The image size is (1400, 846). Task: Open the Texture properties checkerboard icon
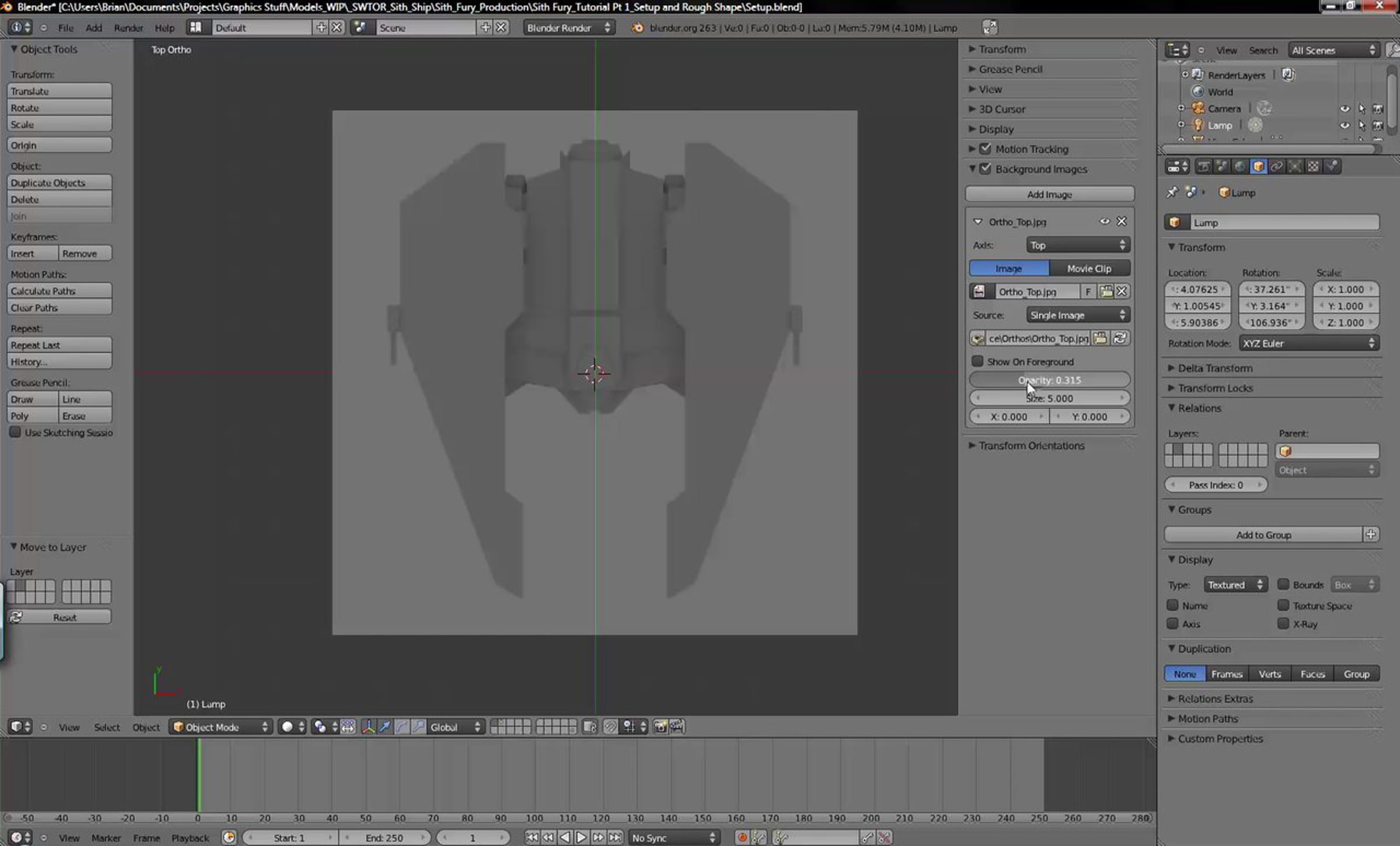(1313, 167)
